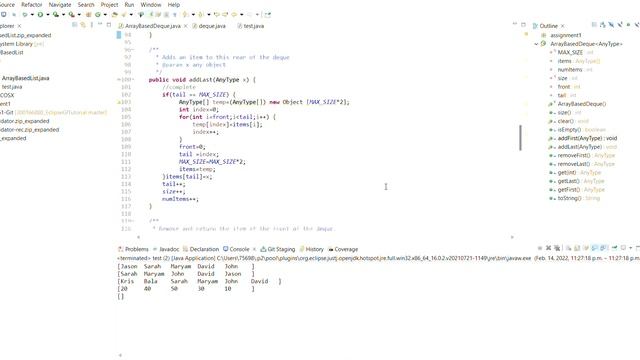The image size is (640, 360).
Task: Click the Coverage launch icon in toolbar
Action: tap(56, 15)
